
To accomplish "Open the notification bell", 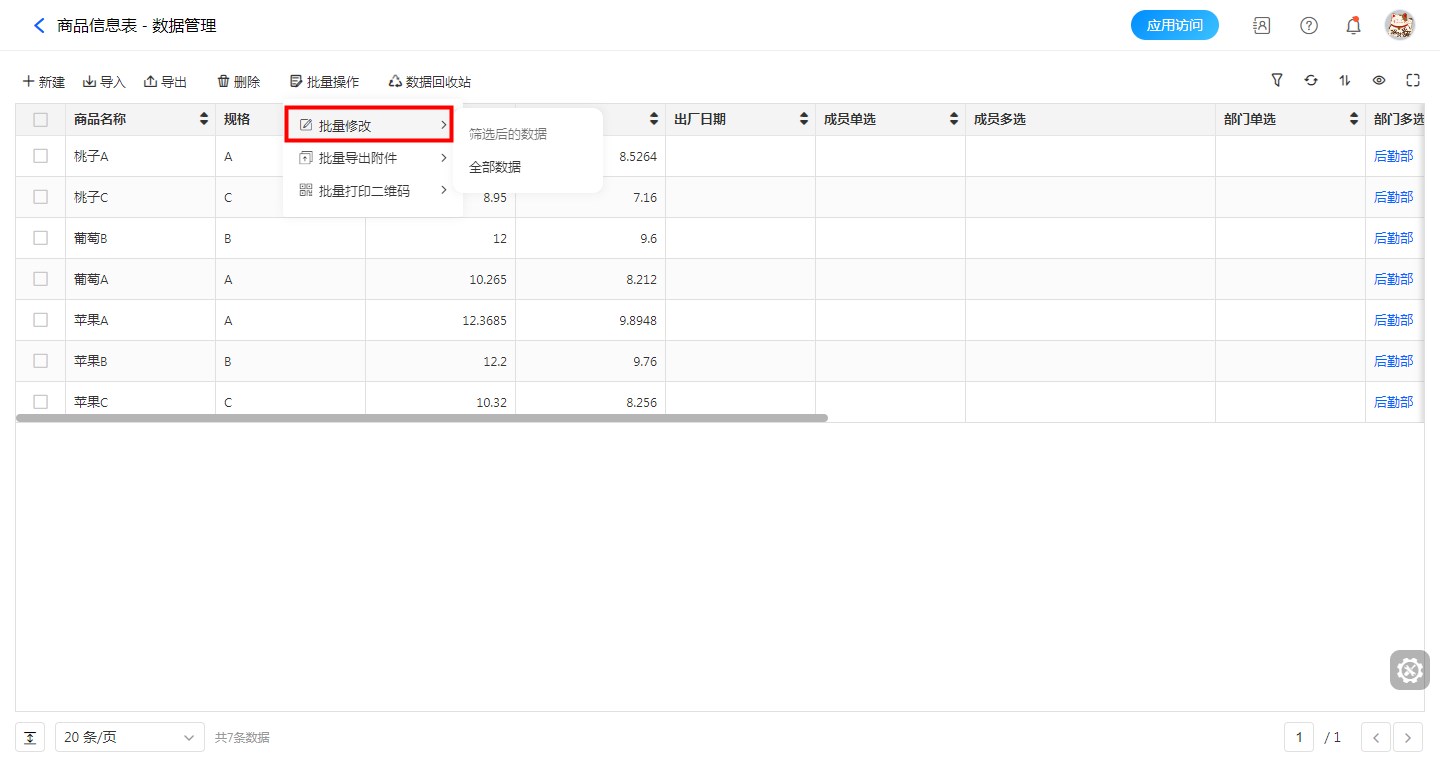I will coord(1354,26).
